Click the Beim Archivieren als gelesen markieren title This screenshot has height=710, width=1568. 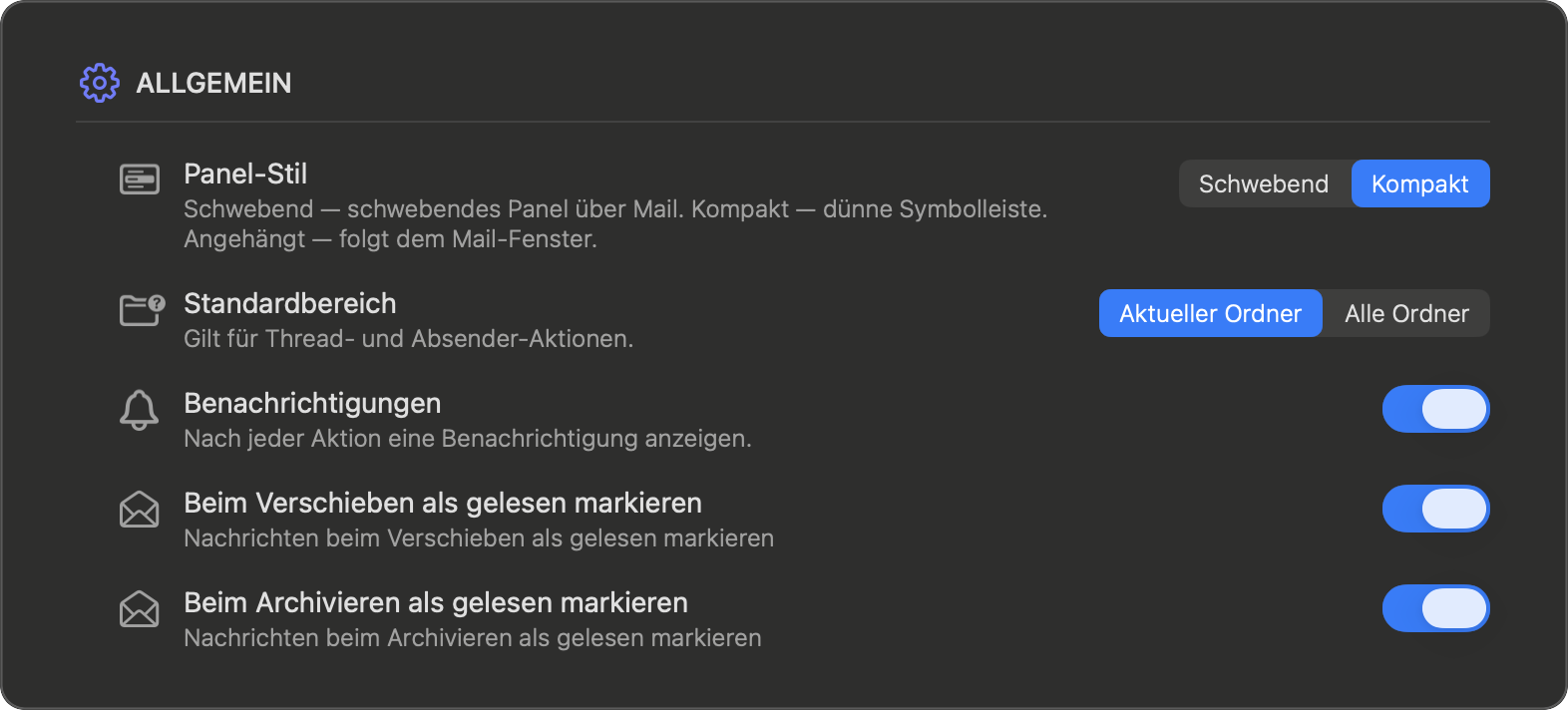[436, 602]
